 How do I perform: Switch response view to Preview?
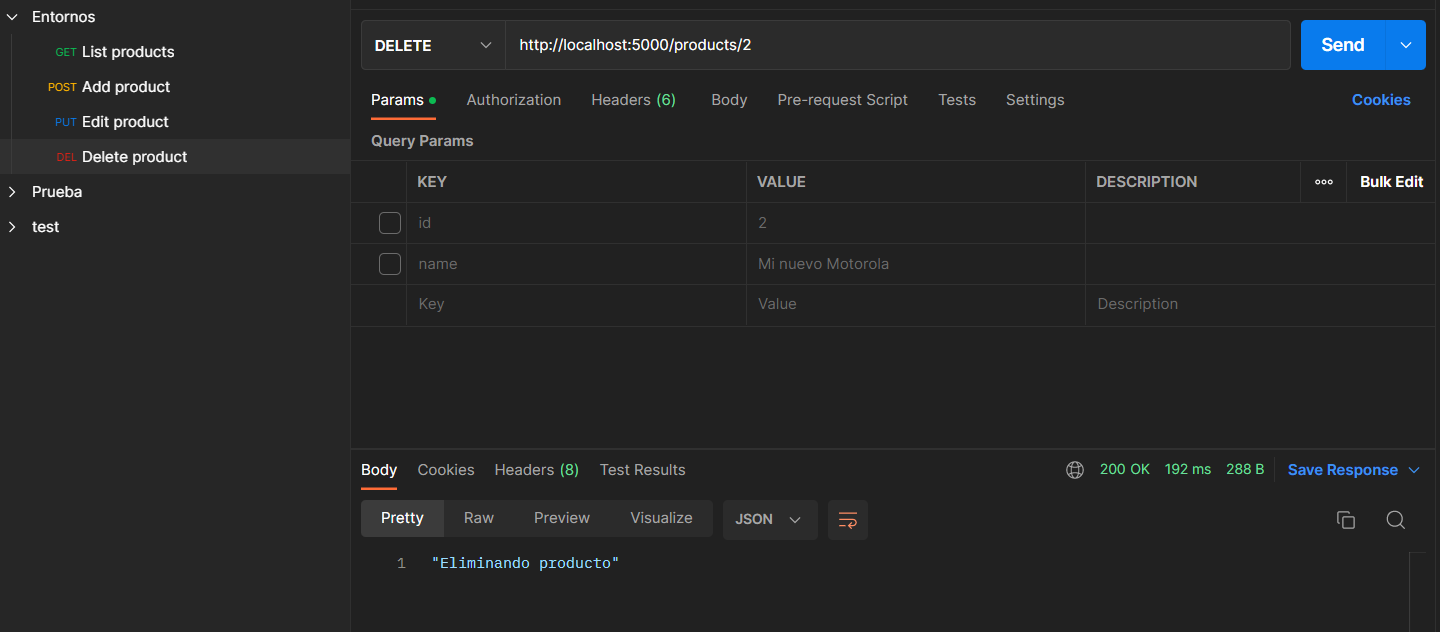tap(562, 518)
